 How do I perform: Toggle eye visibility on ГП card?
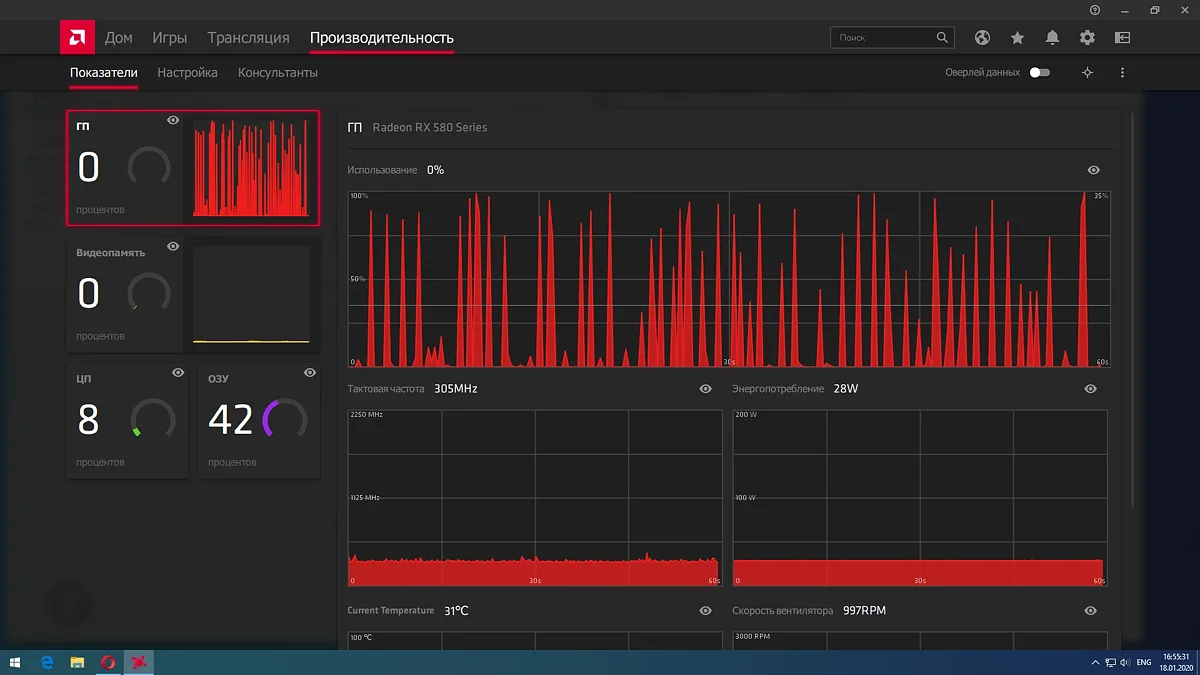pos(173,120)
